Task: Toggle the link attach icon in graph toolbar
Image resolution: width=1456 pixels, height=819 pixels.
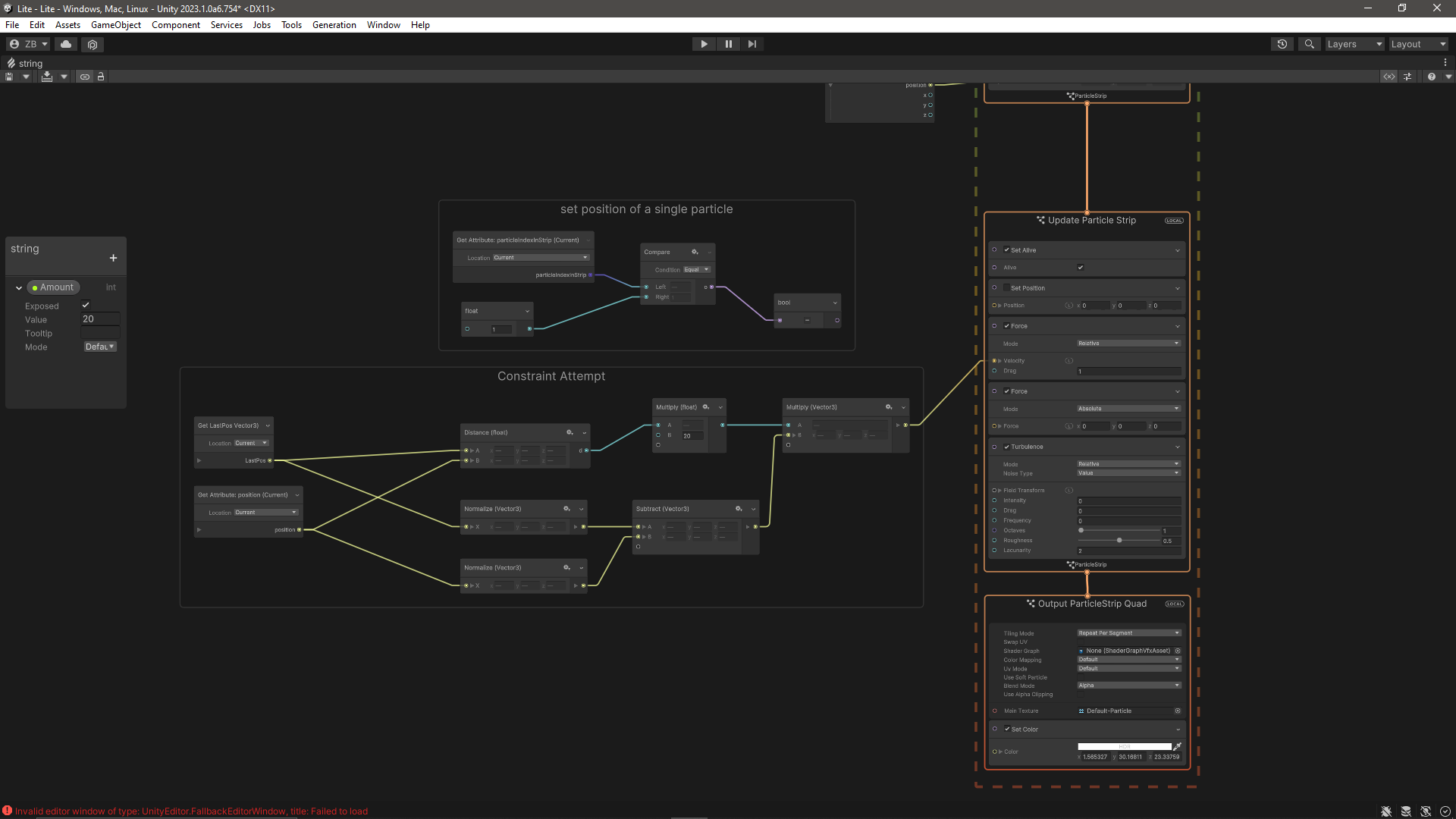Action: tap(85, 77)
